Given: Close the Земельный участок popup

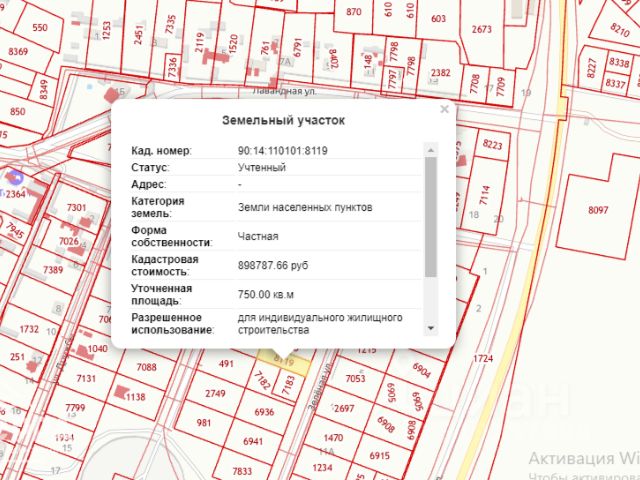Looking at the screenshot, I should (444, 109).
